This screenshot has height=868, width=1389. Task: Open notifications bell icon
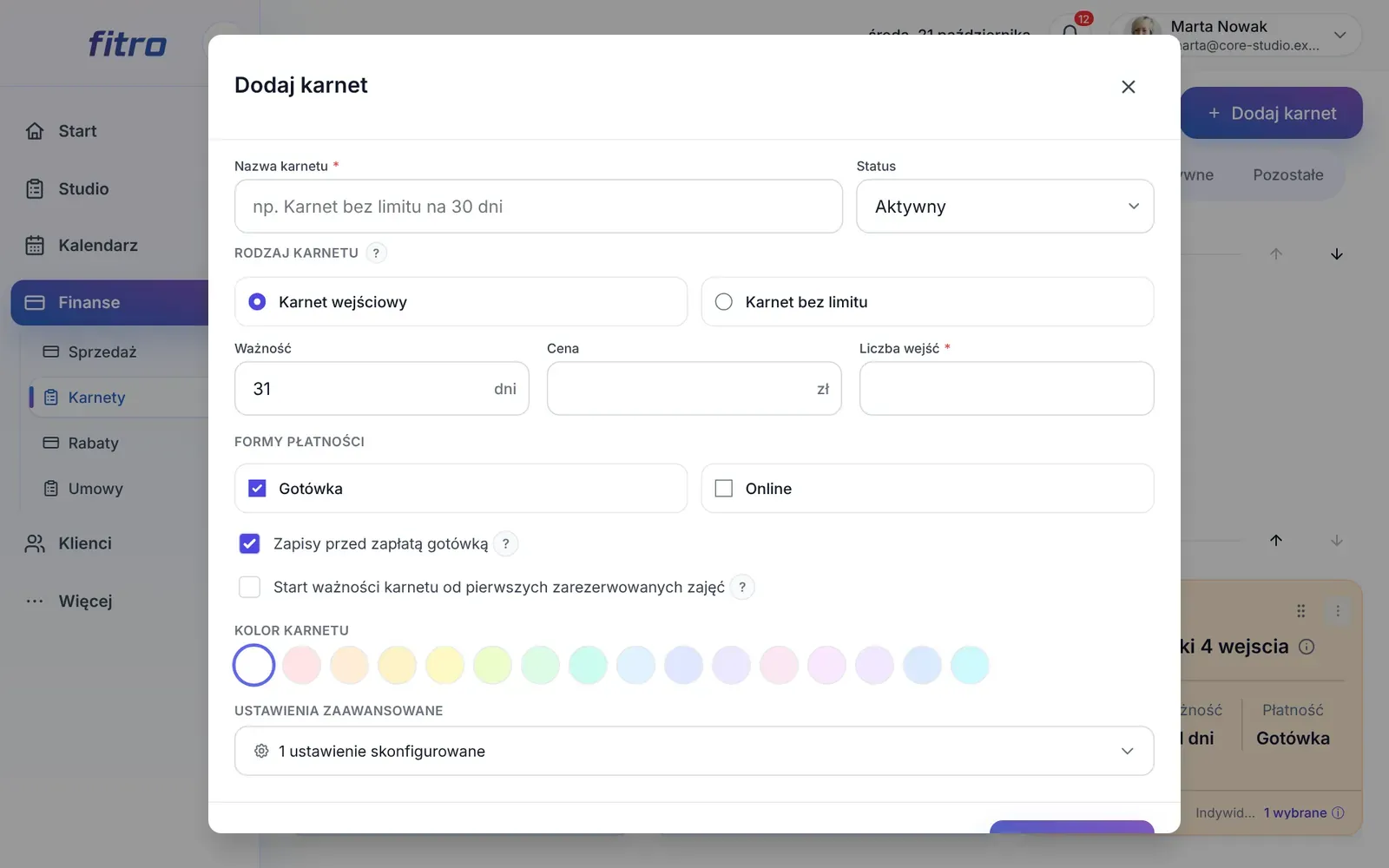(1070, 33)
